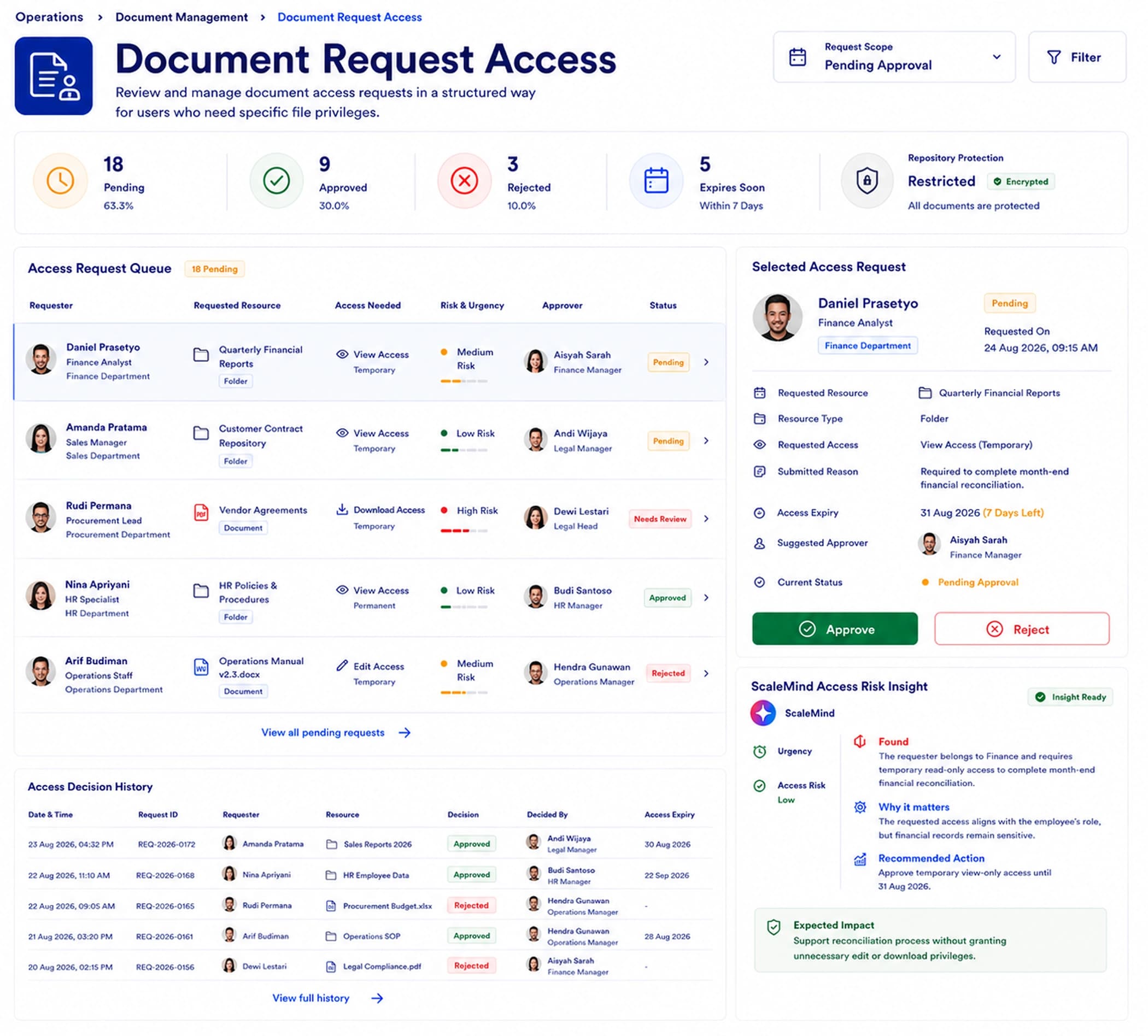Screen dimensions: 1148x1036
Task: Click the Finance Department tag under Daniel Prasetyo
Action: [867, 345]
